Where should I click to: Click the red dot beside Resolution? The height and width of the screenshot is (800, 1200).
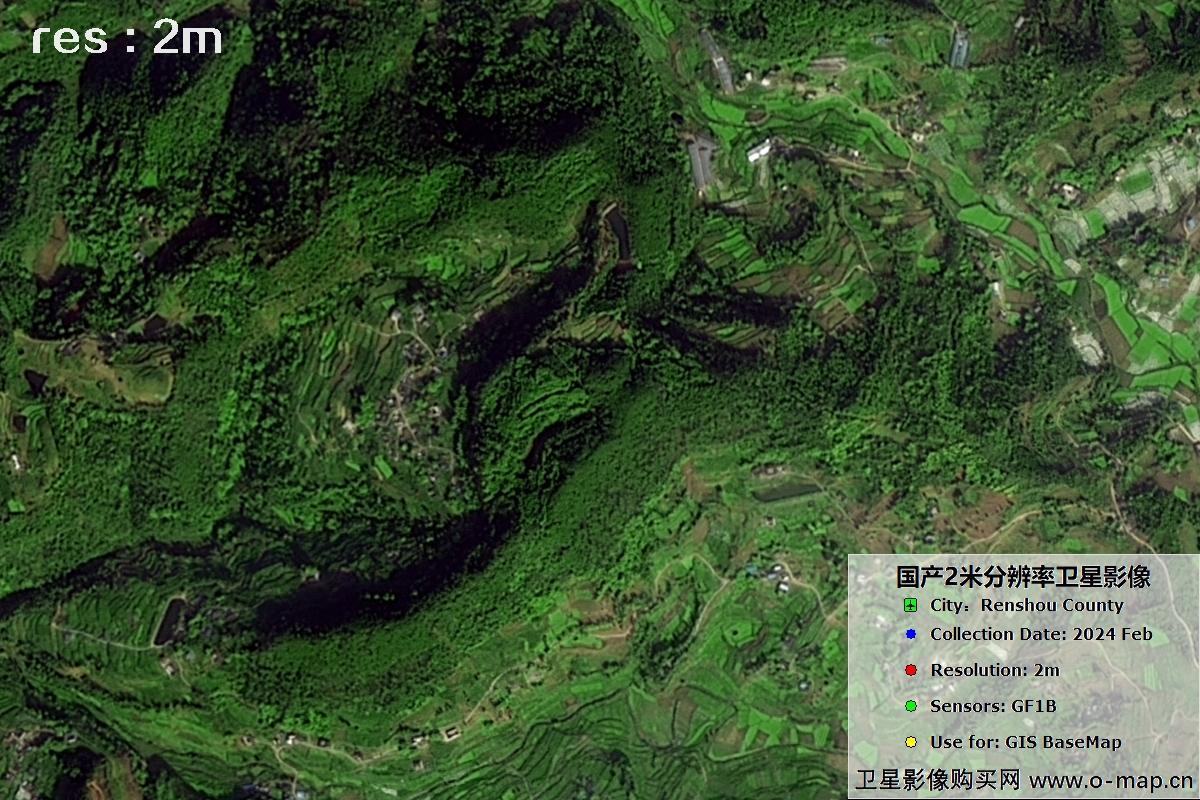pos(910,670)
